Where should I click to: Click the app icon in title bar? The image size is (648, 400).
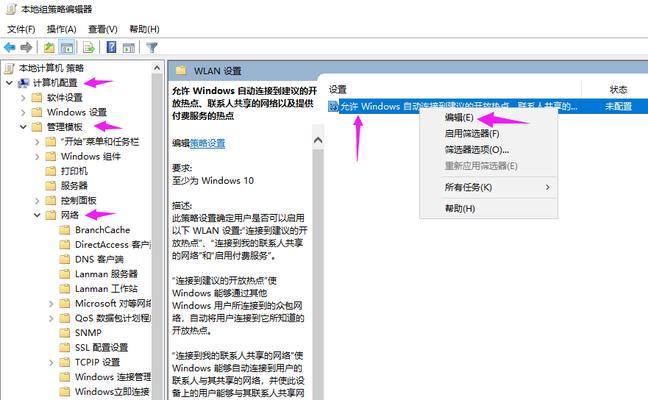tap(11, 9)
